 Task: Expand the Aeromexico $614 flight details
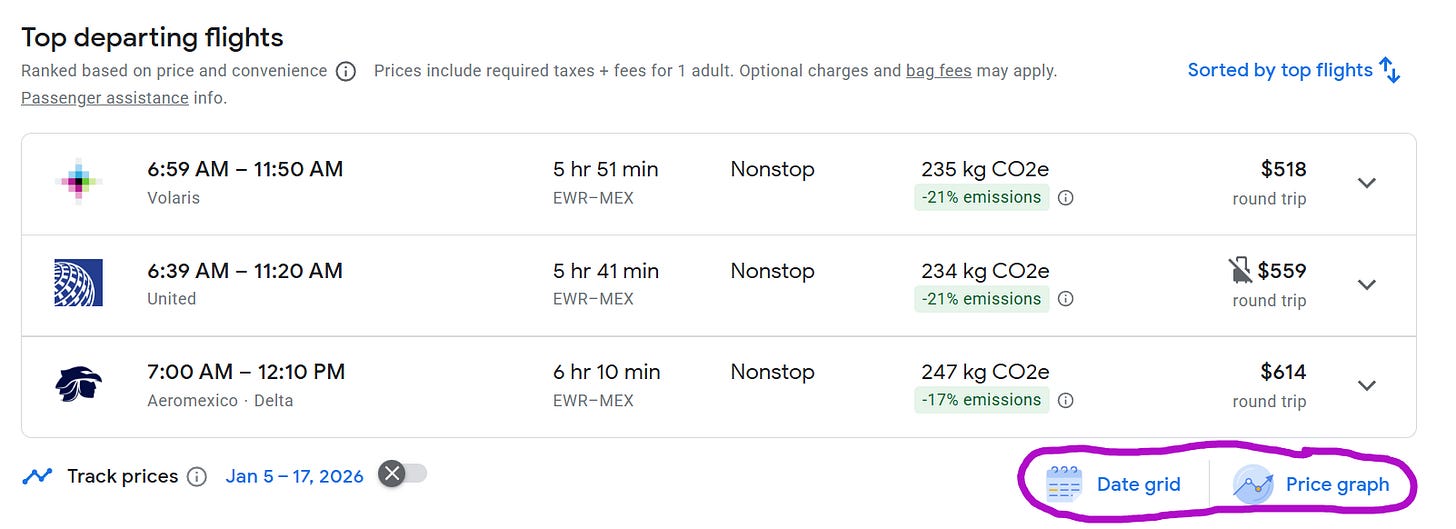(x=1366, y=385)
